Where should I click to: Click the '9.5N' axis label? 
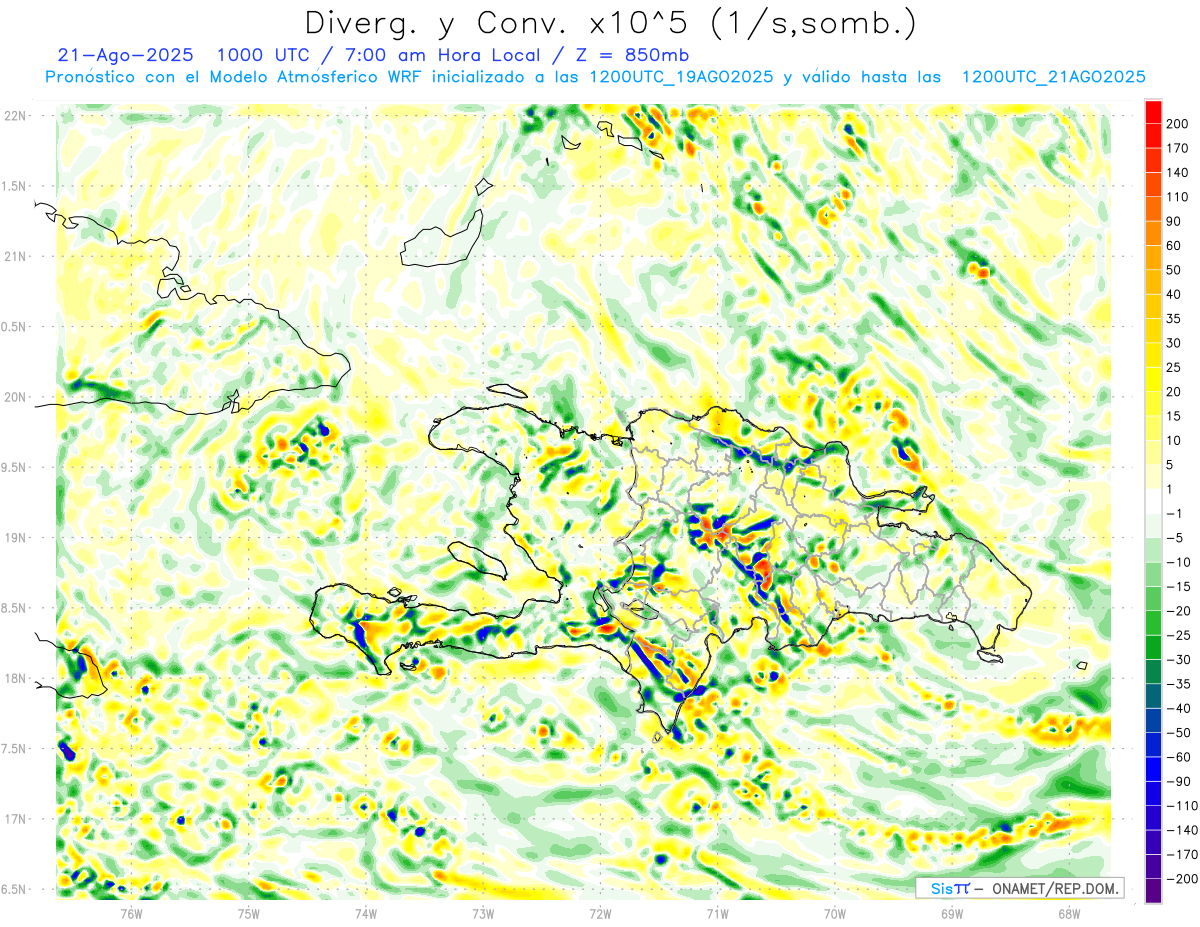point(14,468)
